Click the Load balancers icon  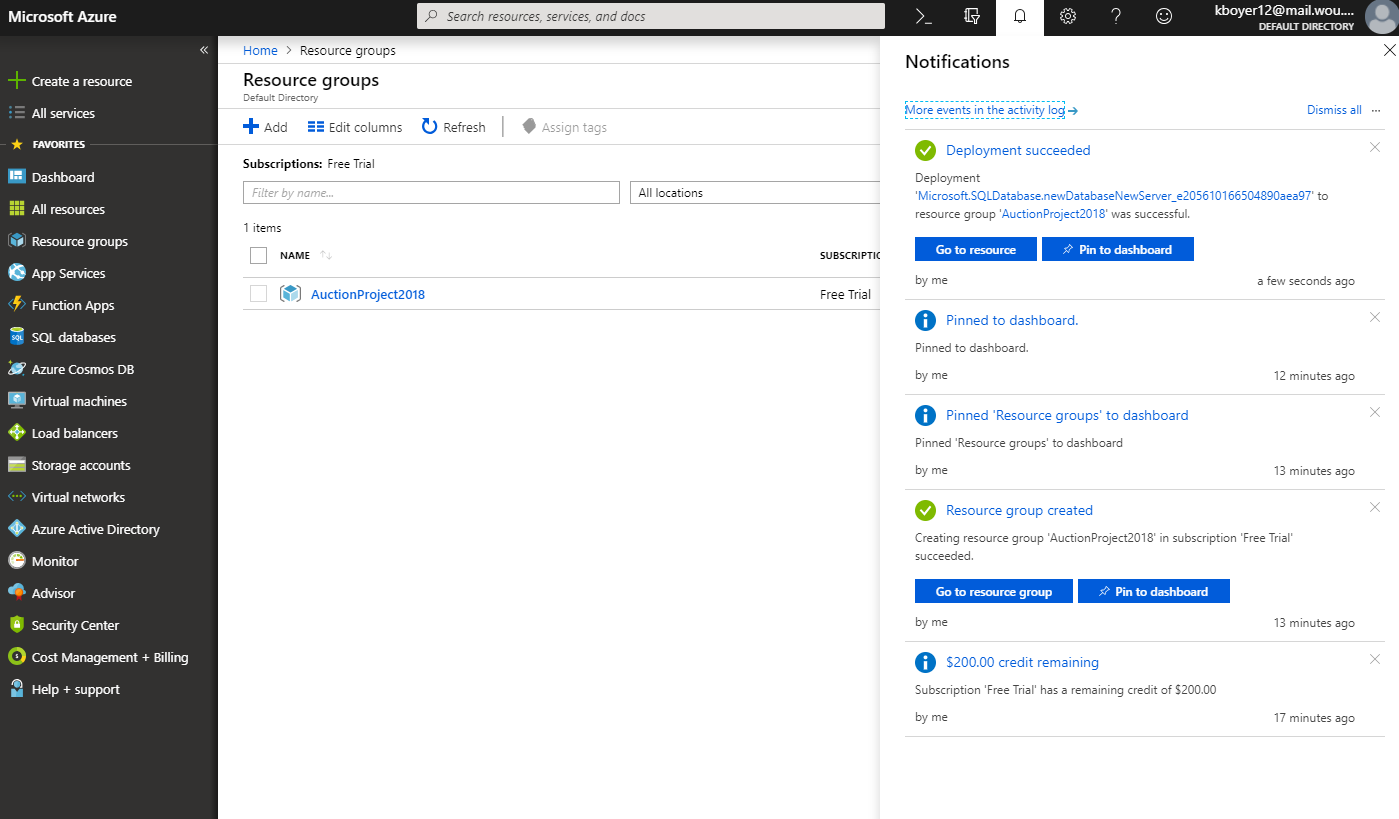16,433
